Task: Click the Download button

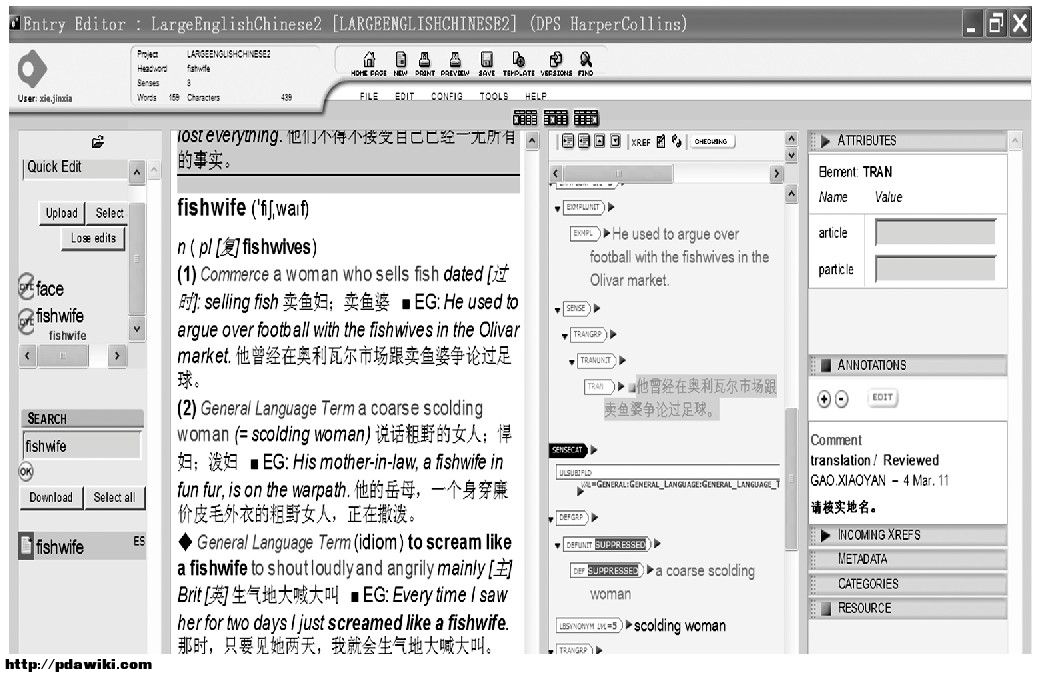Action: 51,497
